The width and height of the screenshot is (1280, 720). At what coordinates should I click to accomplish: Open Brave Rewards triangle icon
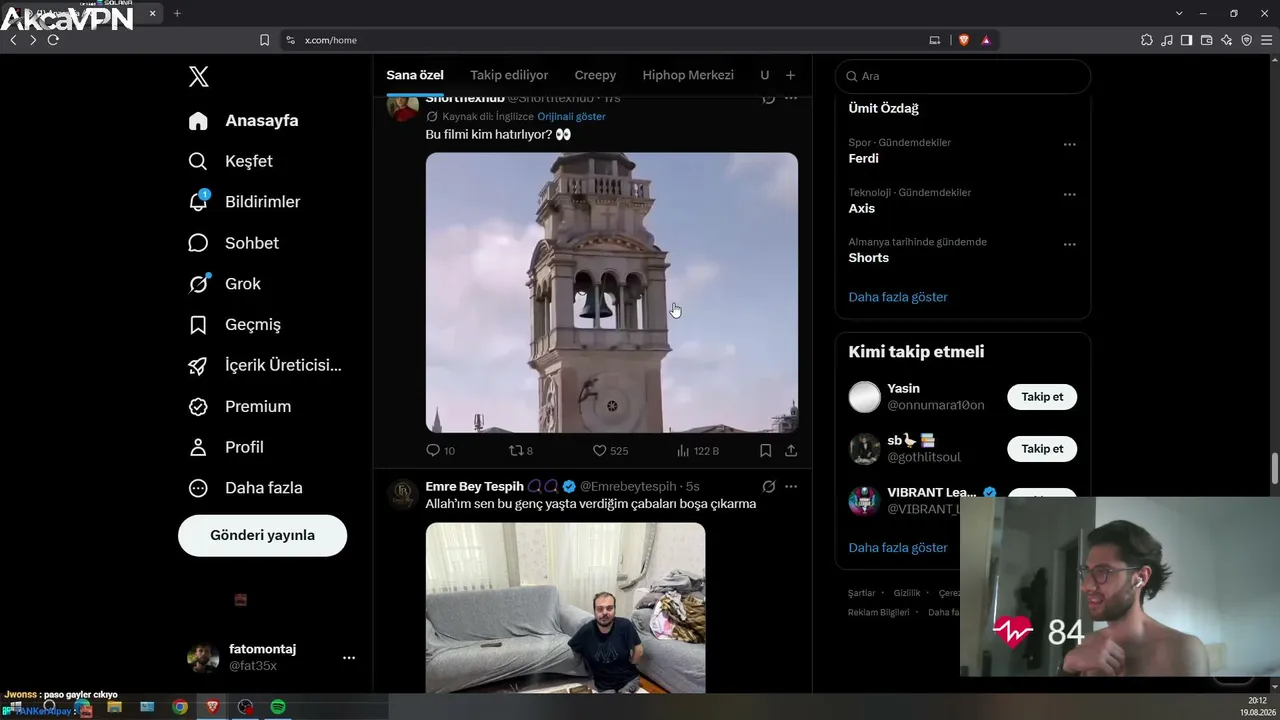(986, 40)
